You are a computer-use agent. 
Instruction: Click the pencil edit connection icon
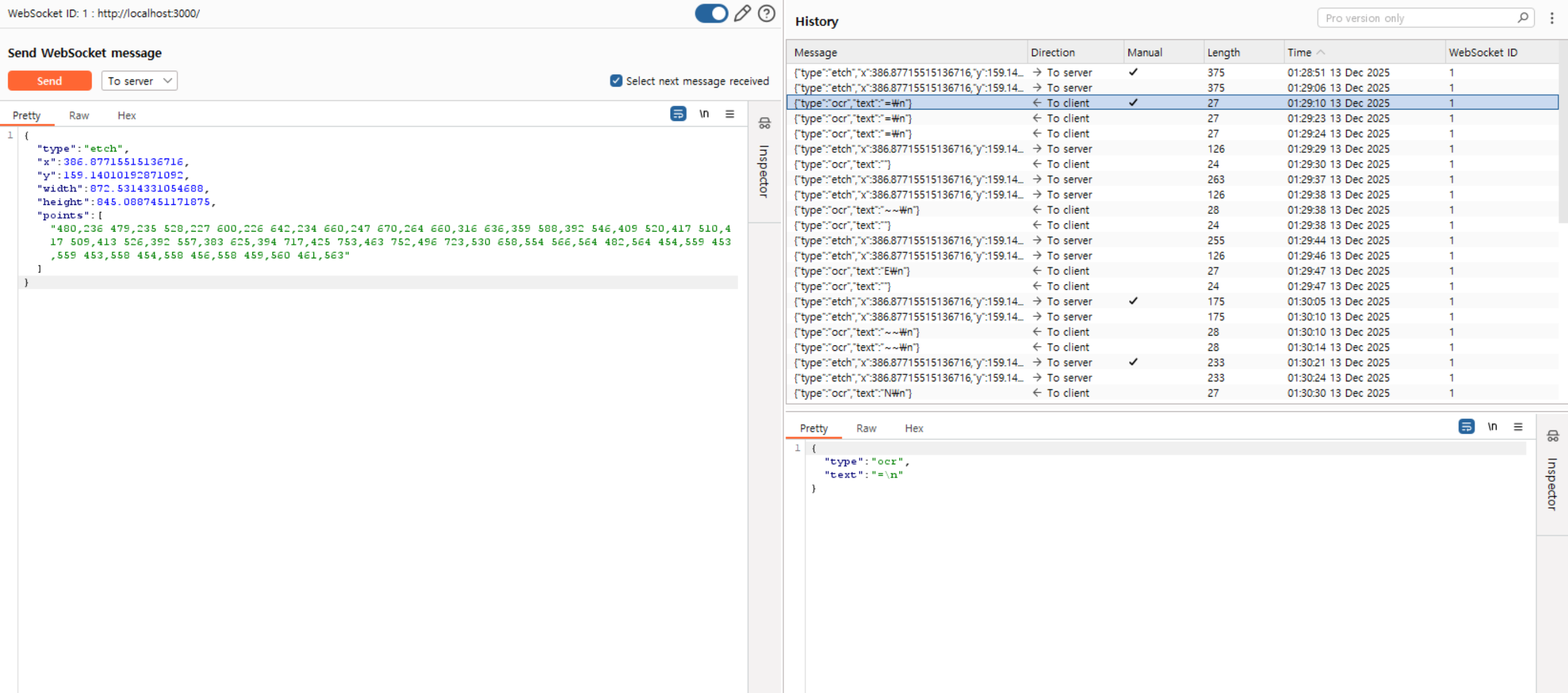tap(741, 14)
